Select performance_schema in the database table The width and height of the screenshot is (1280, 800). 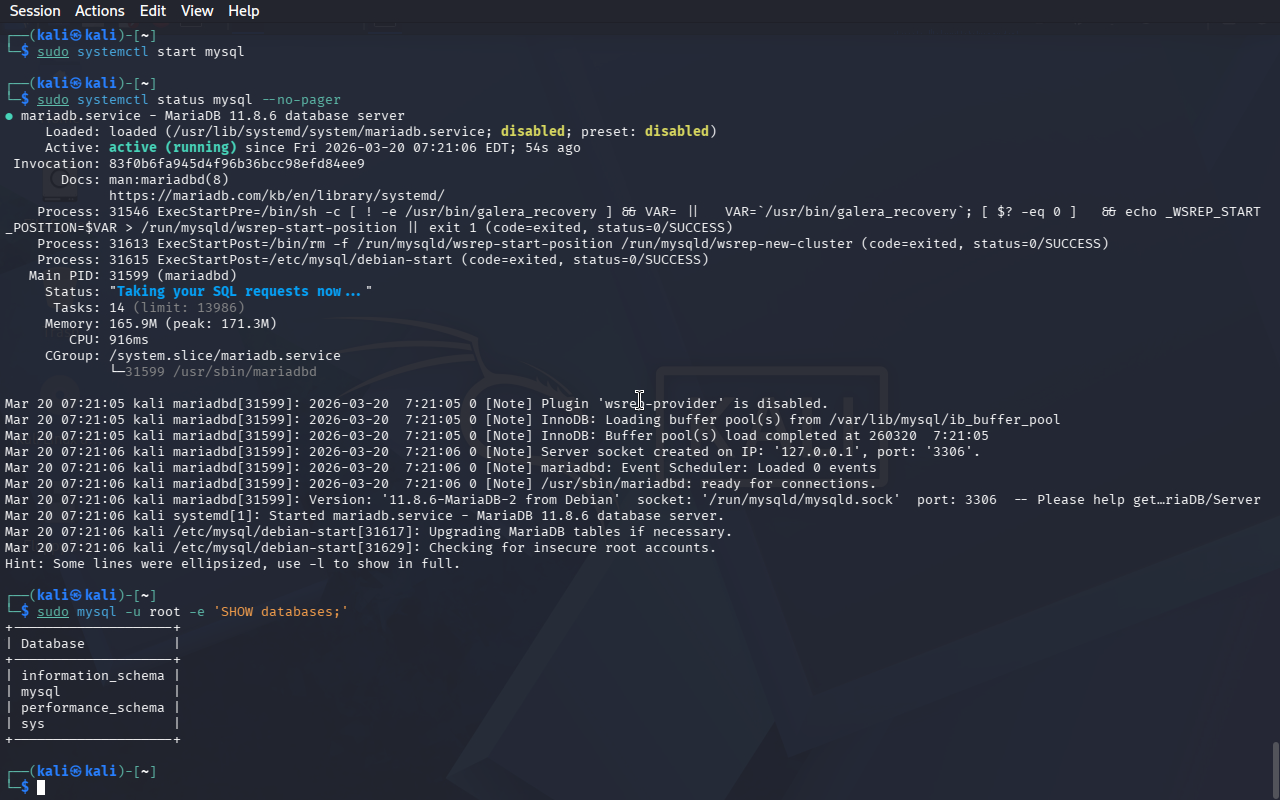pyautogui.click(x=92, y=708)
